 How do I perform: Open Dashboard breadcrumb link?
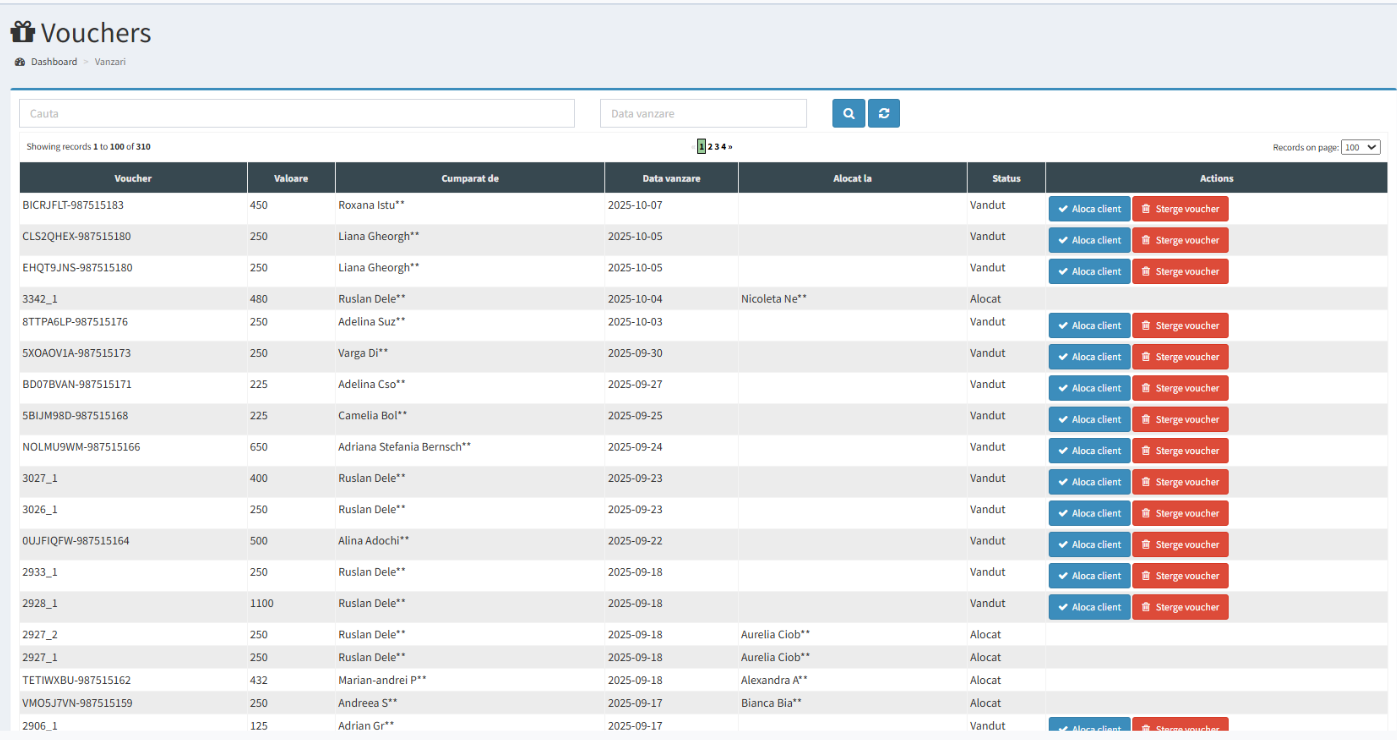click(53, 62)
